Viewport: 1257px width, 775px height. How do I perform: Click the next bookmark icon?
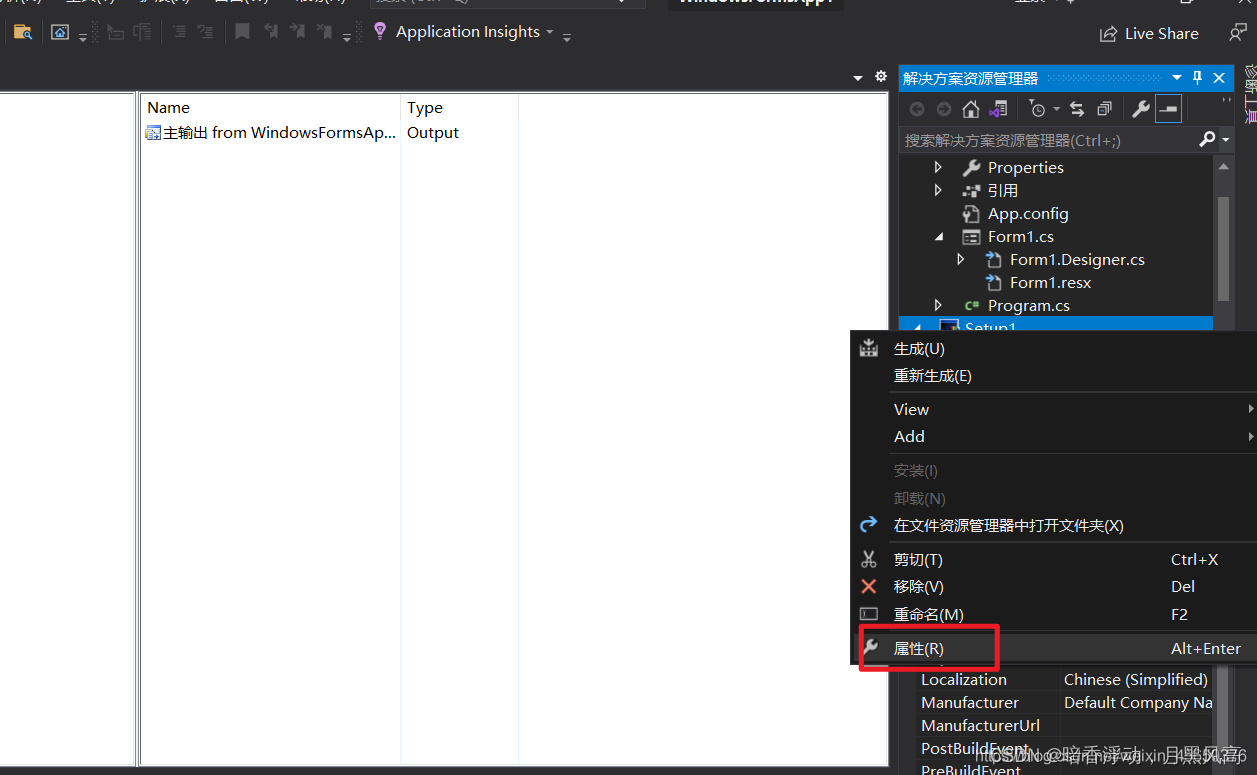point(297,32)
